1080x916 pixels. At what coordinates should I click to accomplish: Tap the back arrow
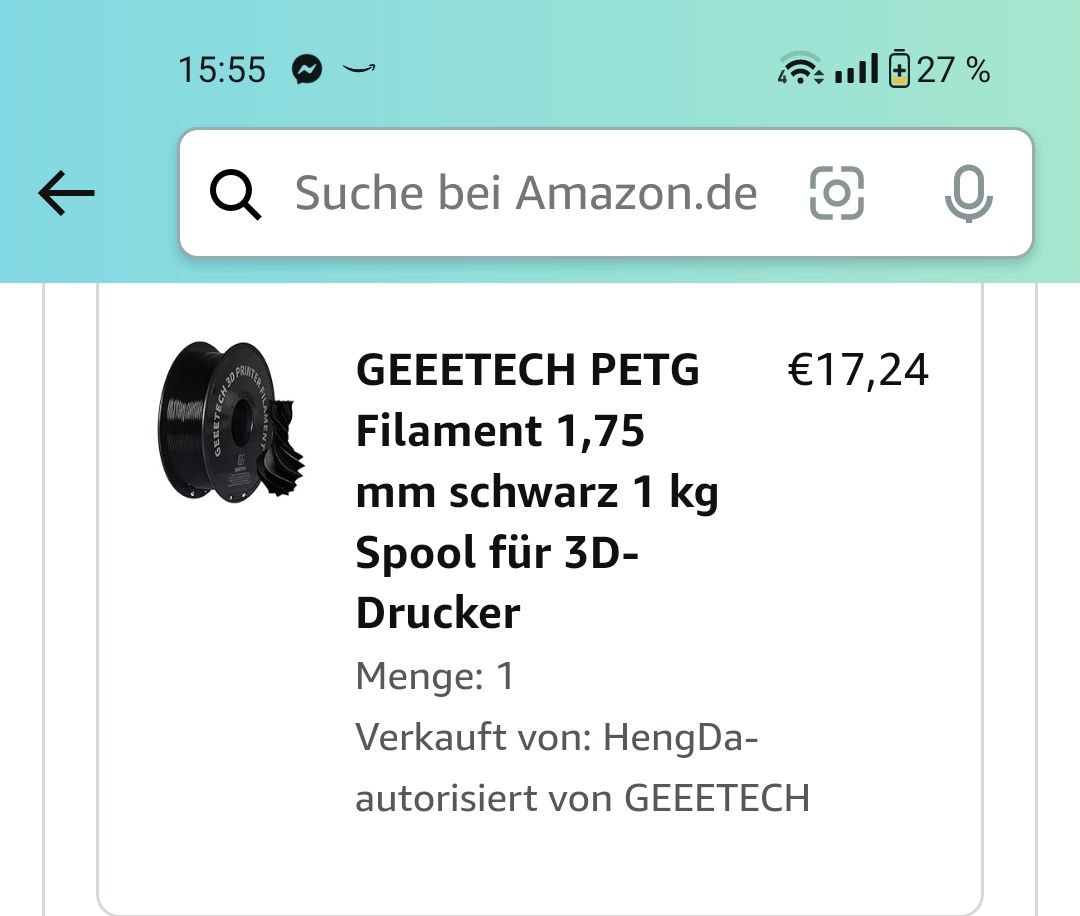click(x=66, y=193)
